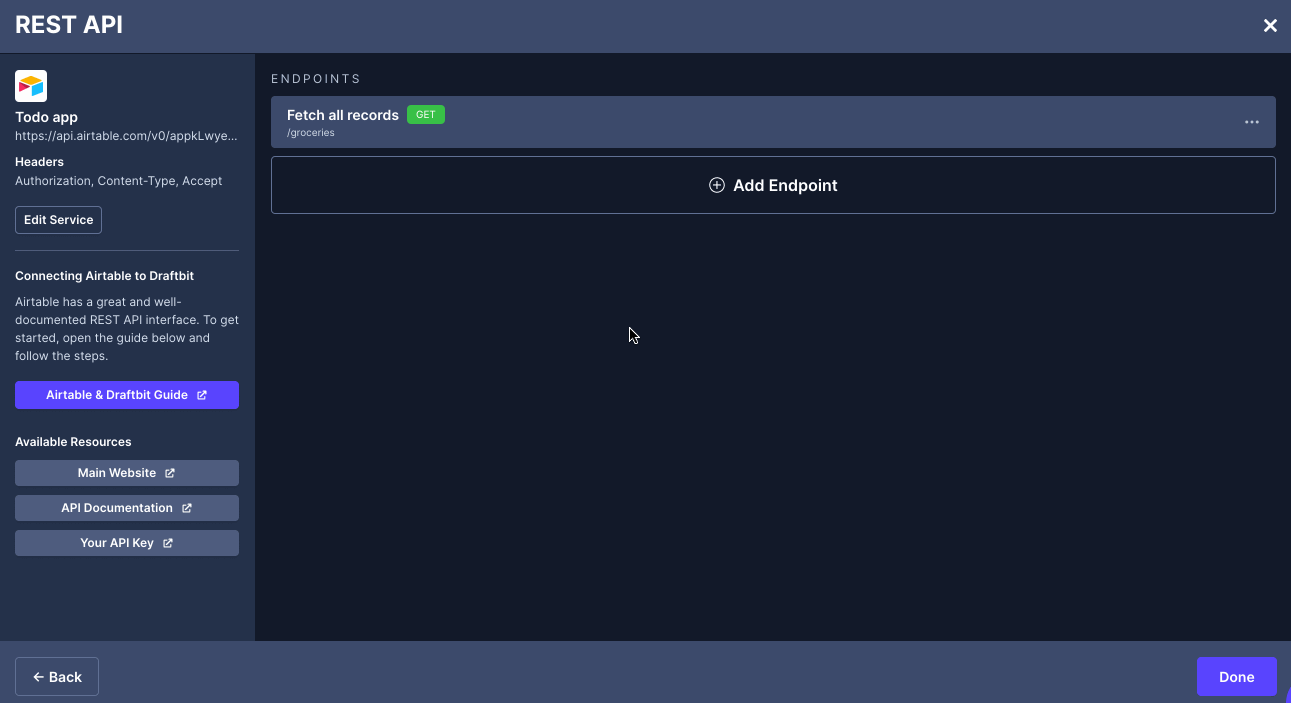Click the Headers label
1291x703 pixels.
[x=39, y=162]
